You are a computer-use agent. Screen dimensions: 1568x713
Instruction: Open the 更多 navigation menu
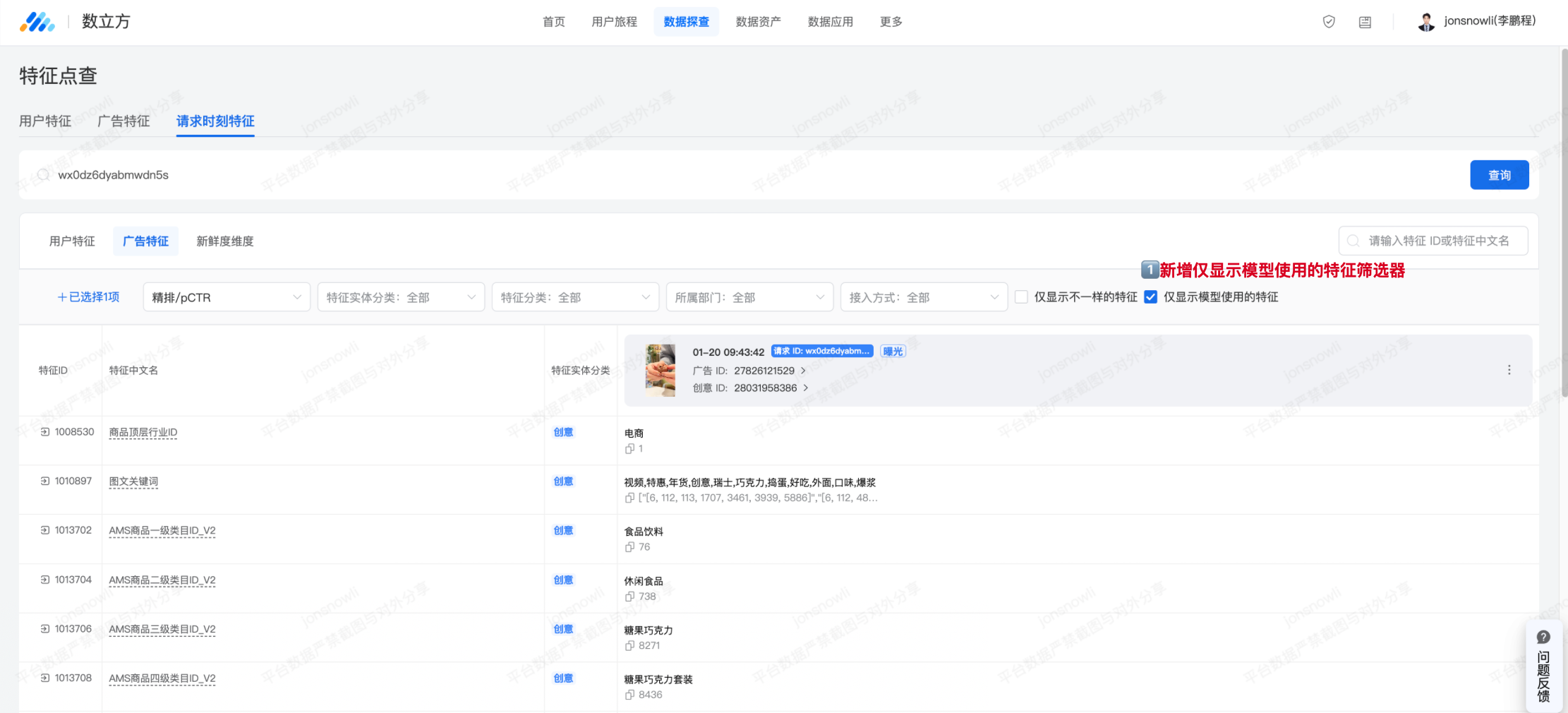coord(891,22)
